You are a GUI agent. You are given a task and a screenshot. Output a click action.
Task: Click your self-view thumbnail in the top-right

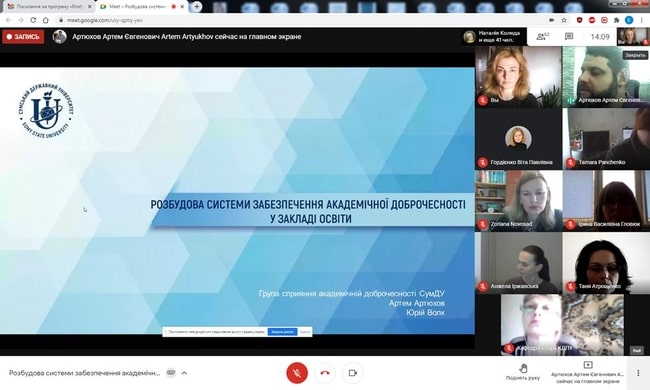coord(633,36)
